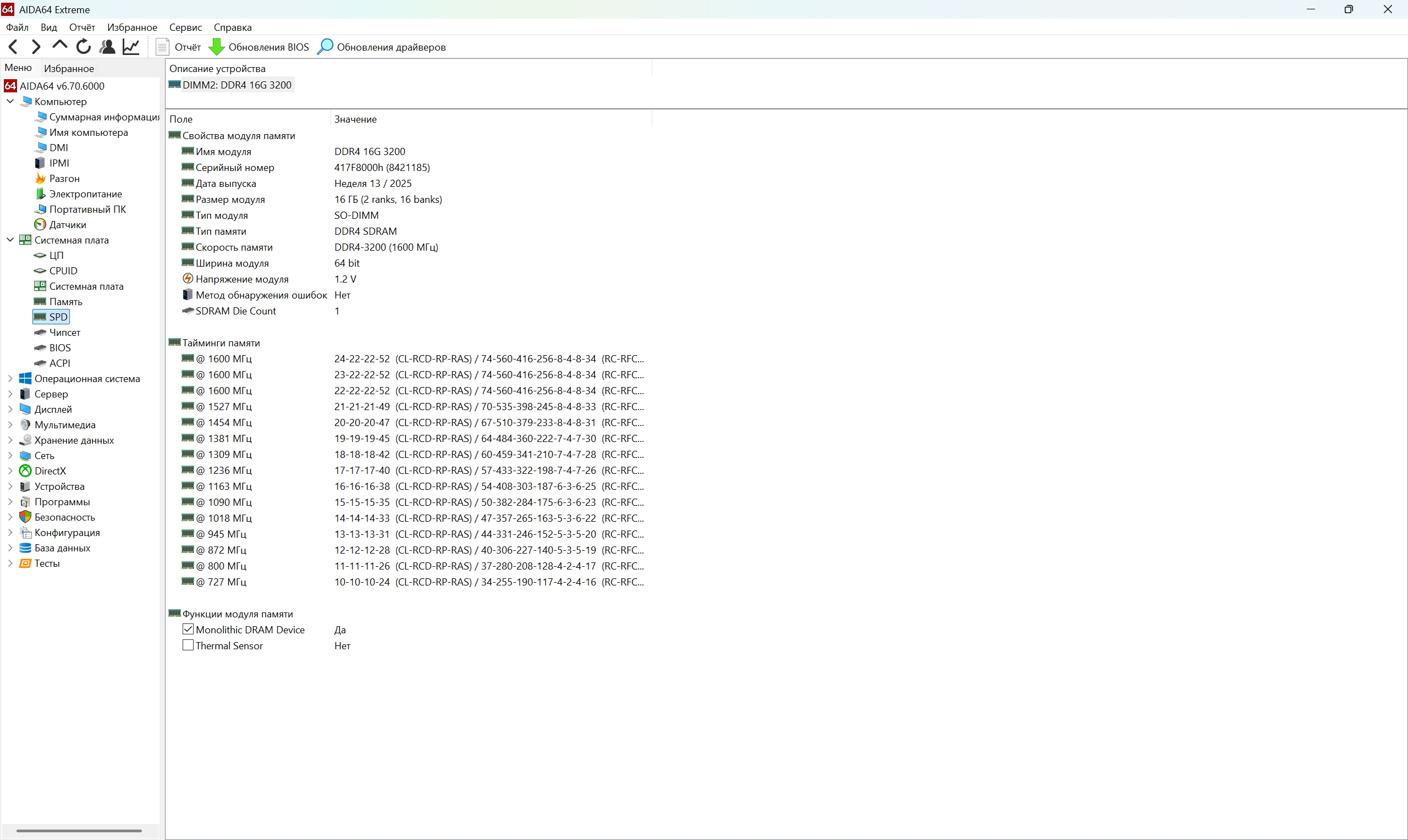Expand the Тесты tree node
1408x840 pixels.
(10, 563)
